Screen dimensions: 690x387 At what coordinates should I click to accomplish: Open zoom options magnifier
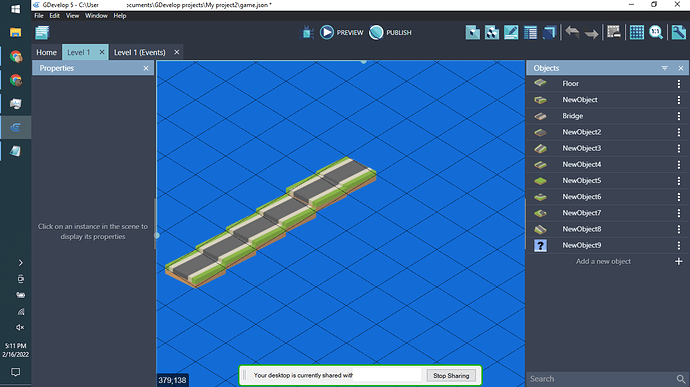click(x=656, y=33)
